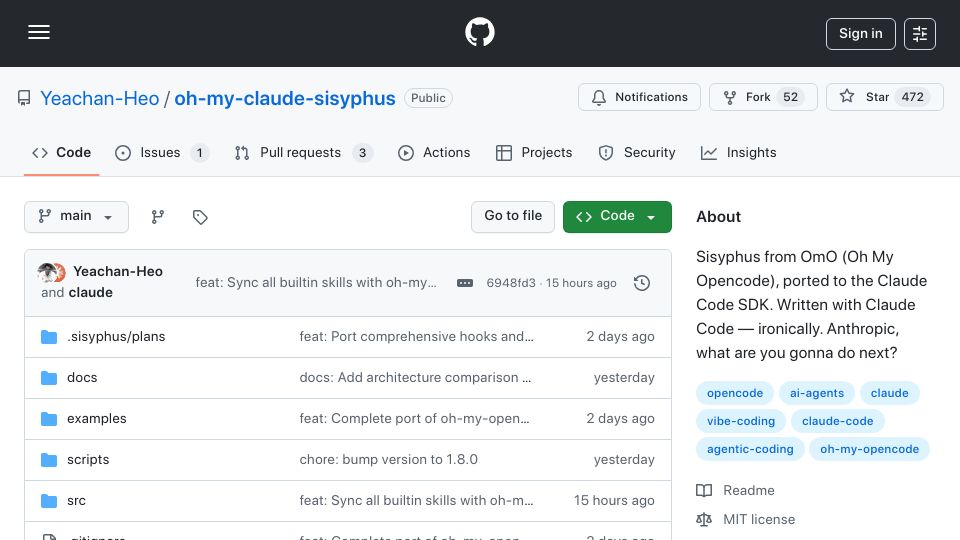Click the src folder icon

click(48, 501)
